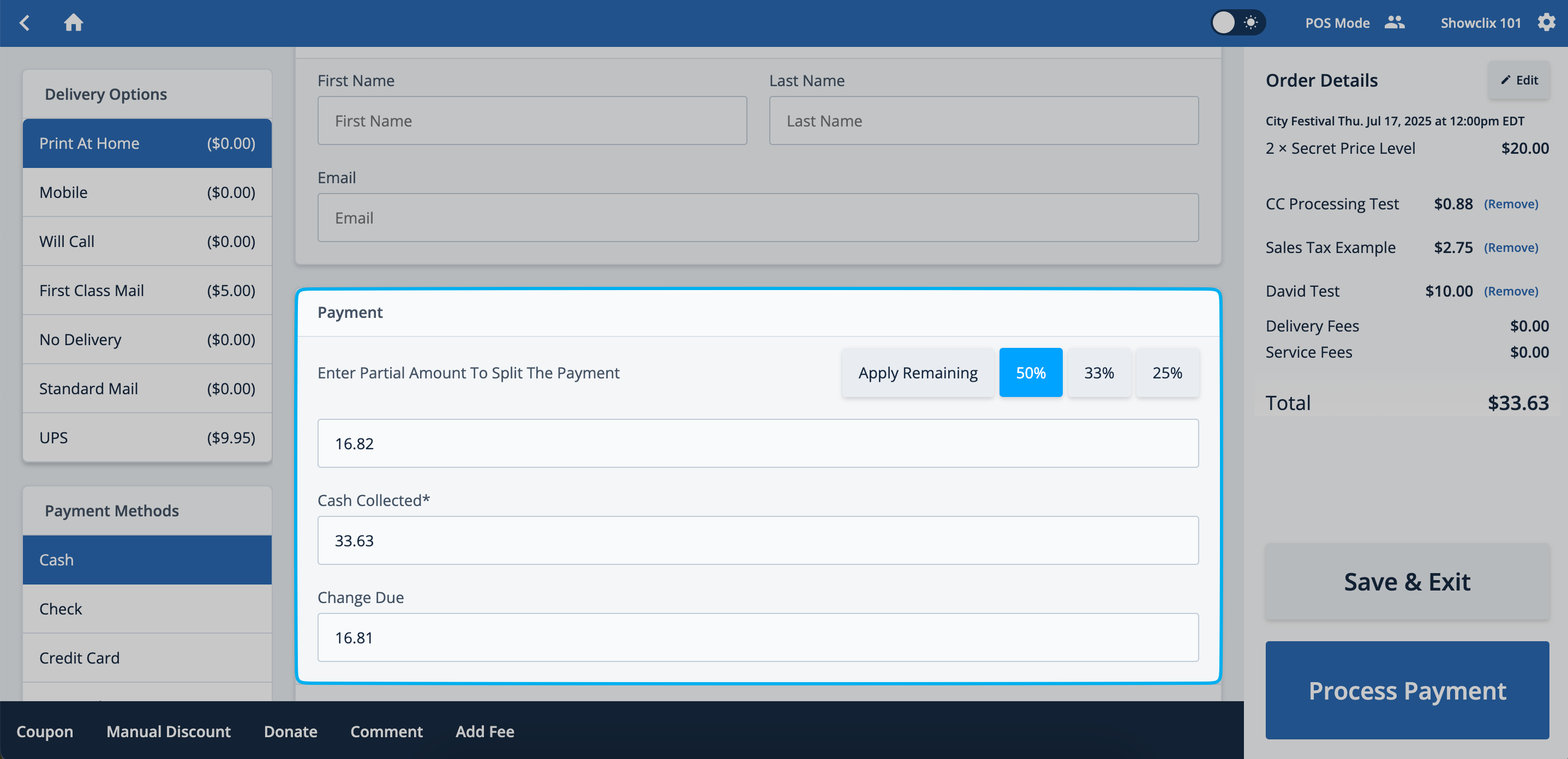The image size is (1568, 759).
Task: Open Manual Discount in bottom bar
Action: pyautogui.click(x=168, y=732)
